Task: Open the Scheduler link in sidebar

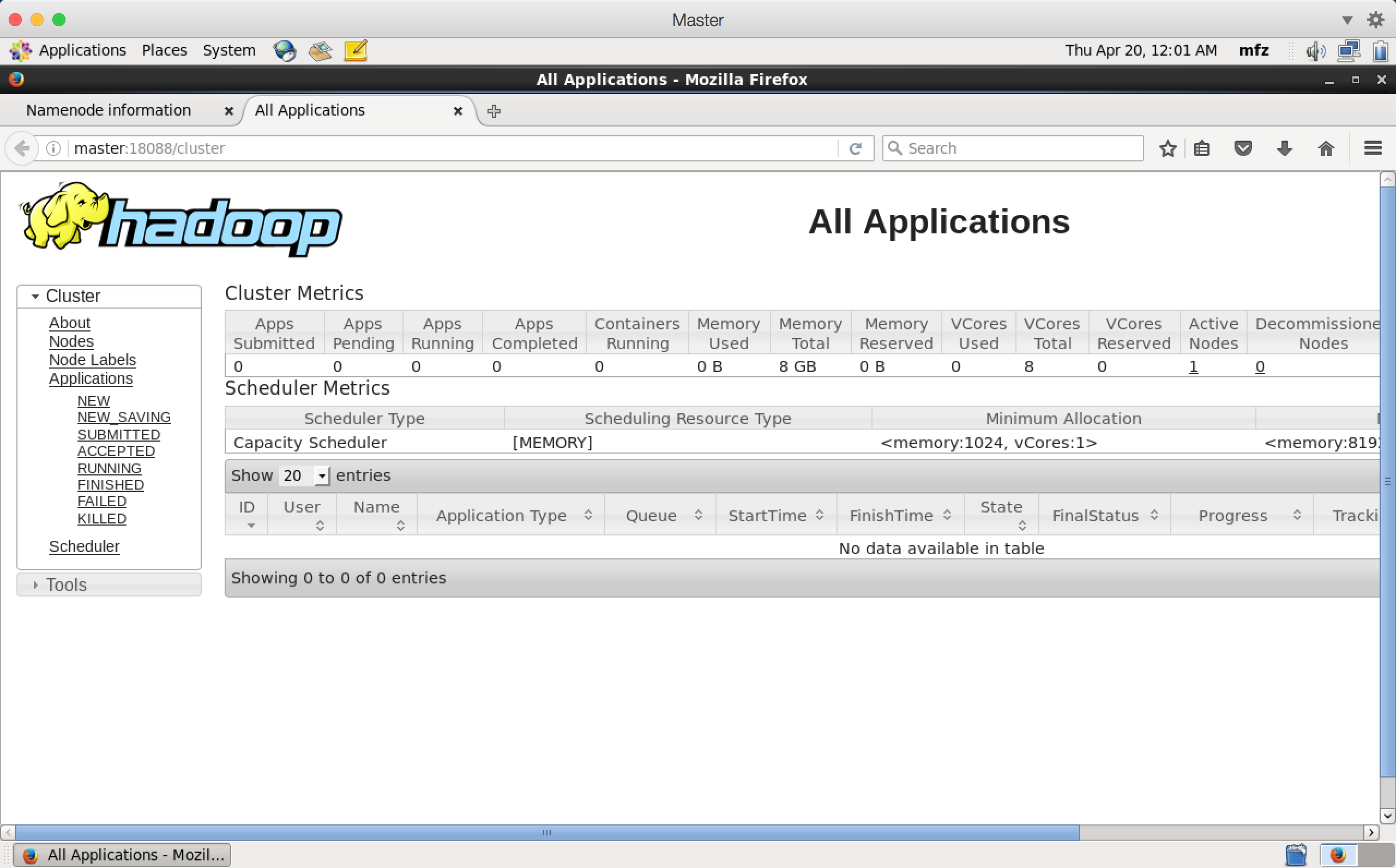Action: 84,546
